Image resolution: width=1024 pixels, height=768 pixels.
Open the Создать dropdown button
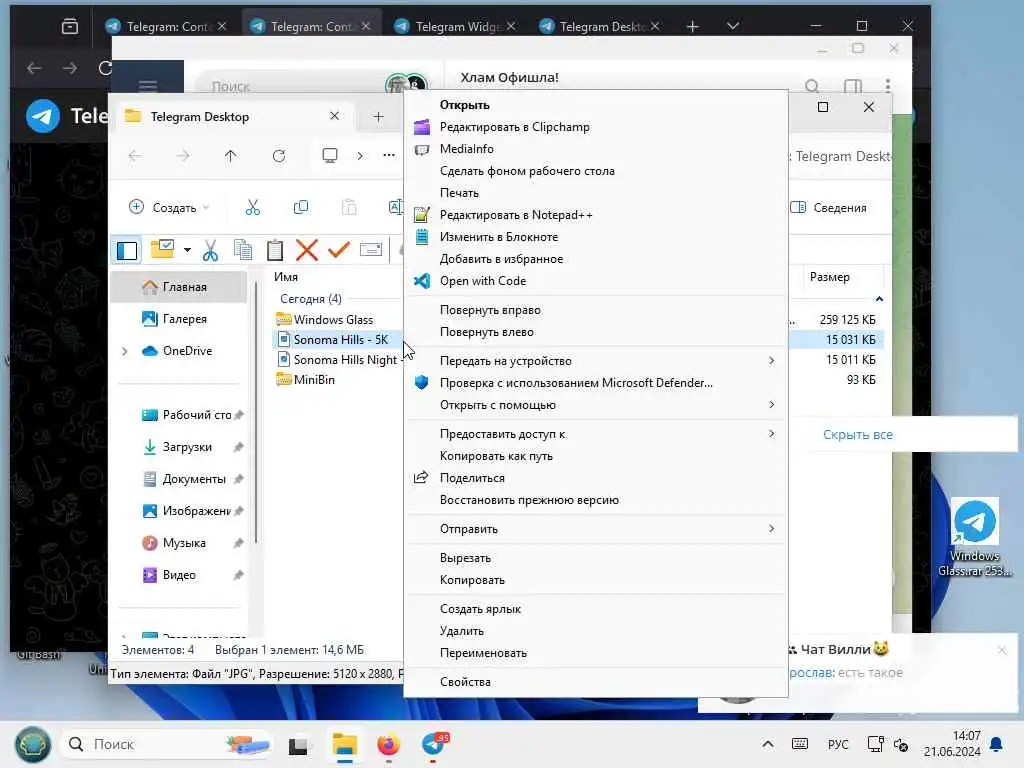168,208
